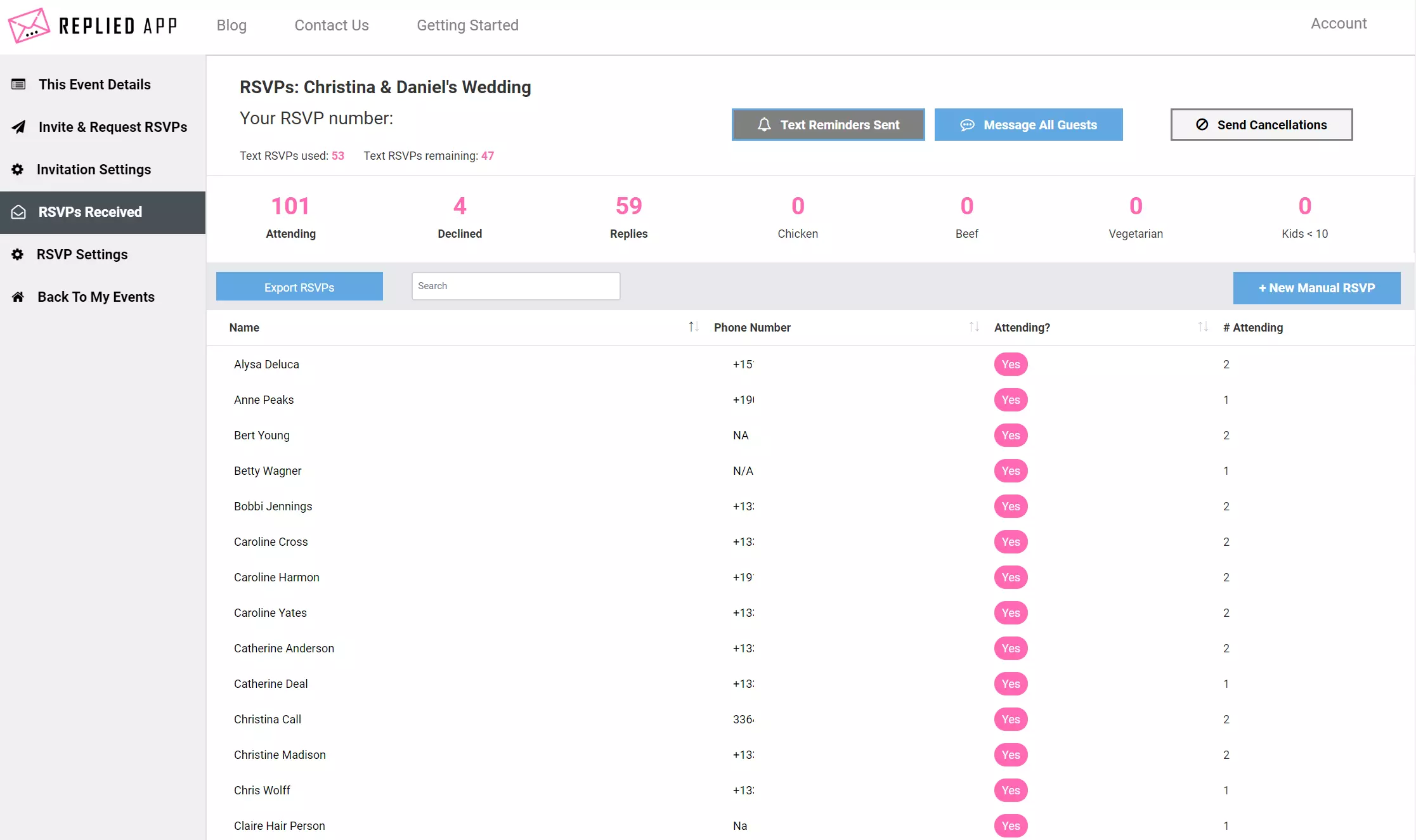Click the RSVP Settings gear icon
1416x840 pixels.
[17, 254]
